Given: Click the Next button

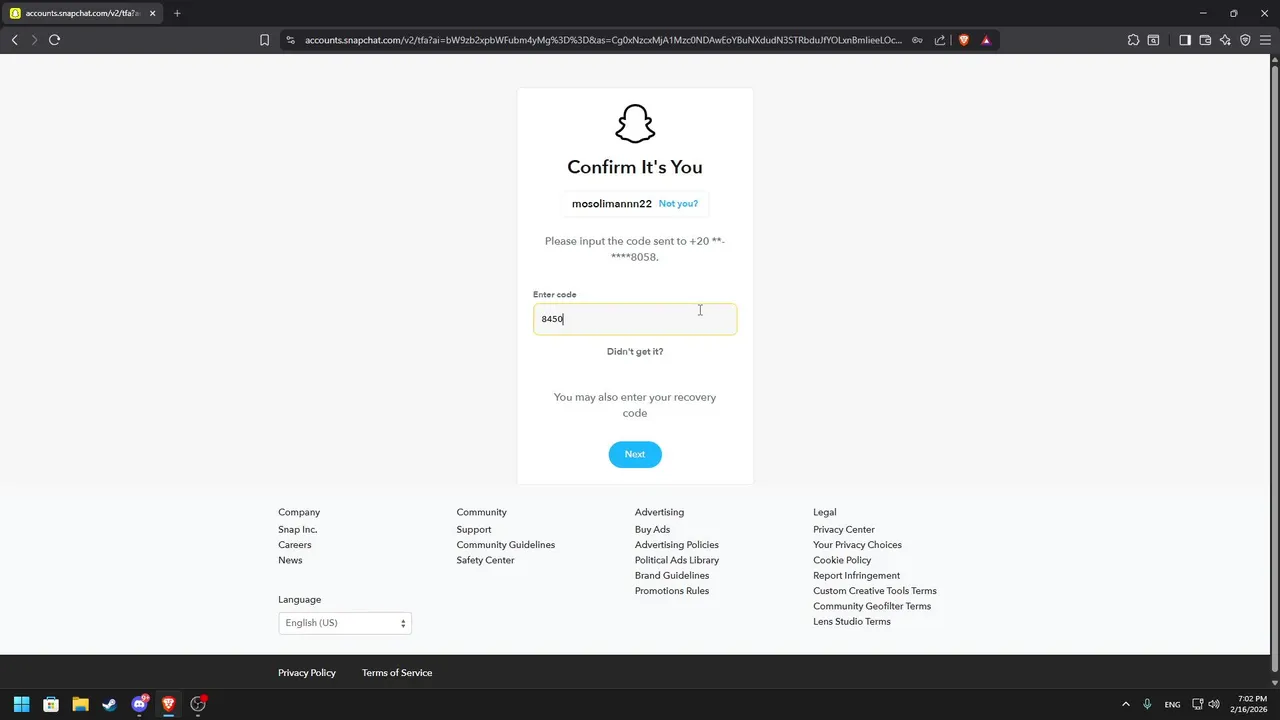Looking at the screenshot, I should click(635, 454).
